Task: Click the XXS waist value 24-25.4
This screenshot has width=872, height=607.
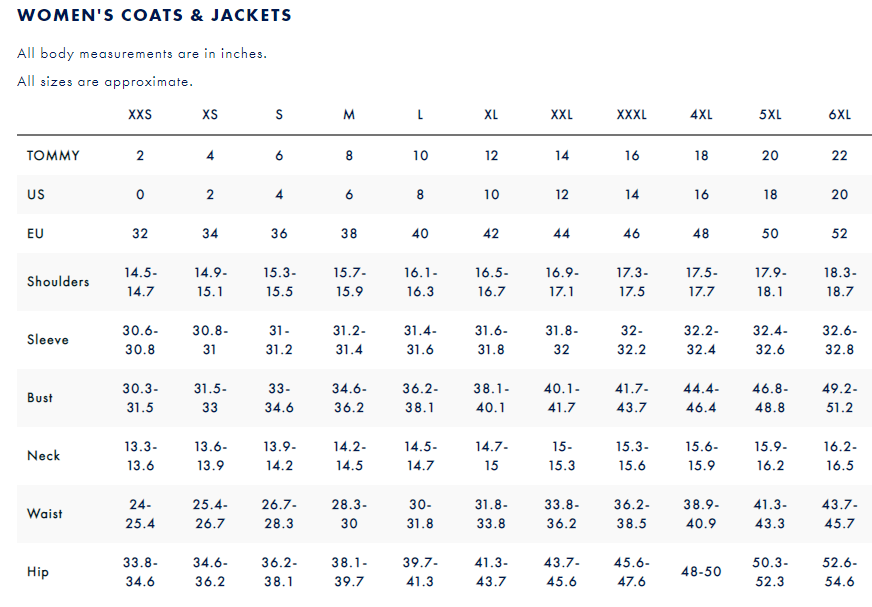Action: [140, 514]
